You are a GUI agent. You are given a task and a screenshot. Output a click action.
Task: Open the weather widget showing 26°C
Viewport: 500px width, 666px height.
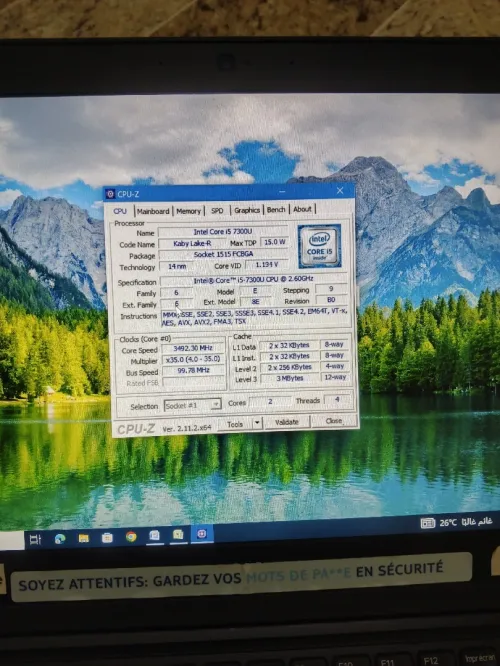tap(457, 522)
